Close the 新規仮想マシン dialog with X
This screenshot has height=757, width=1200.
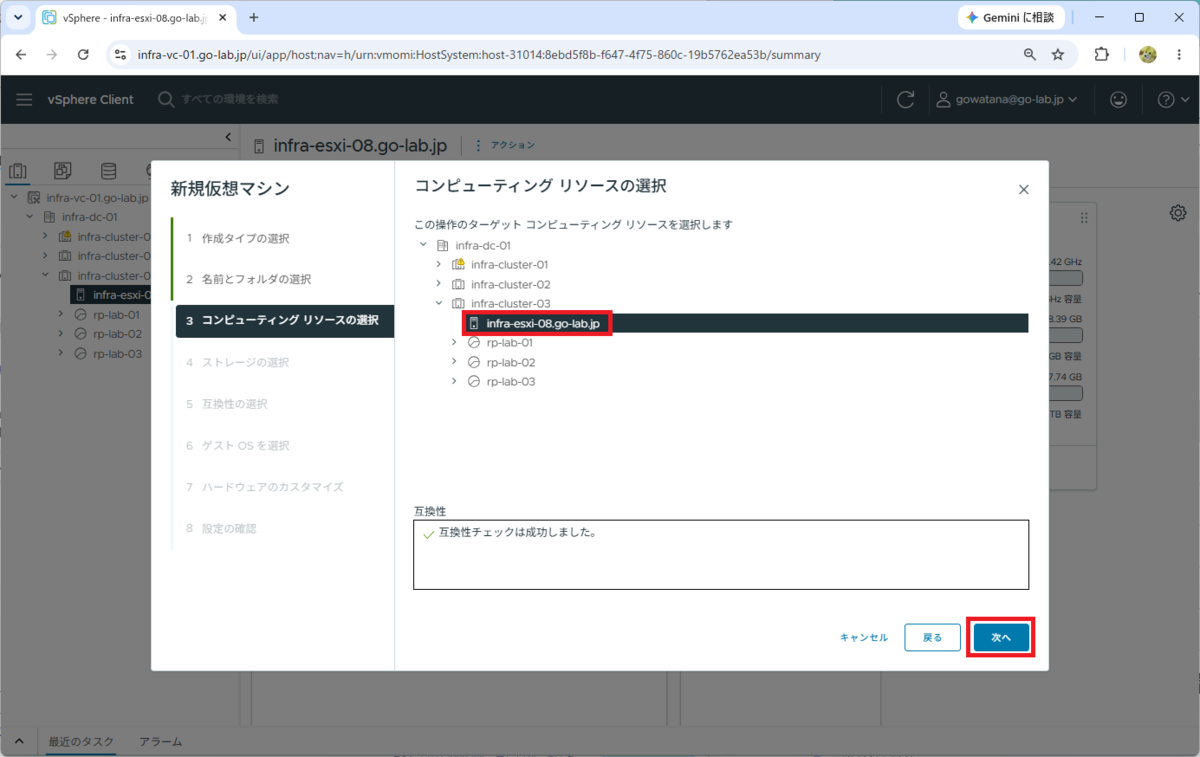(x=1023, y=189)
